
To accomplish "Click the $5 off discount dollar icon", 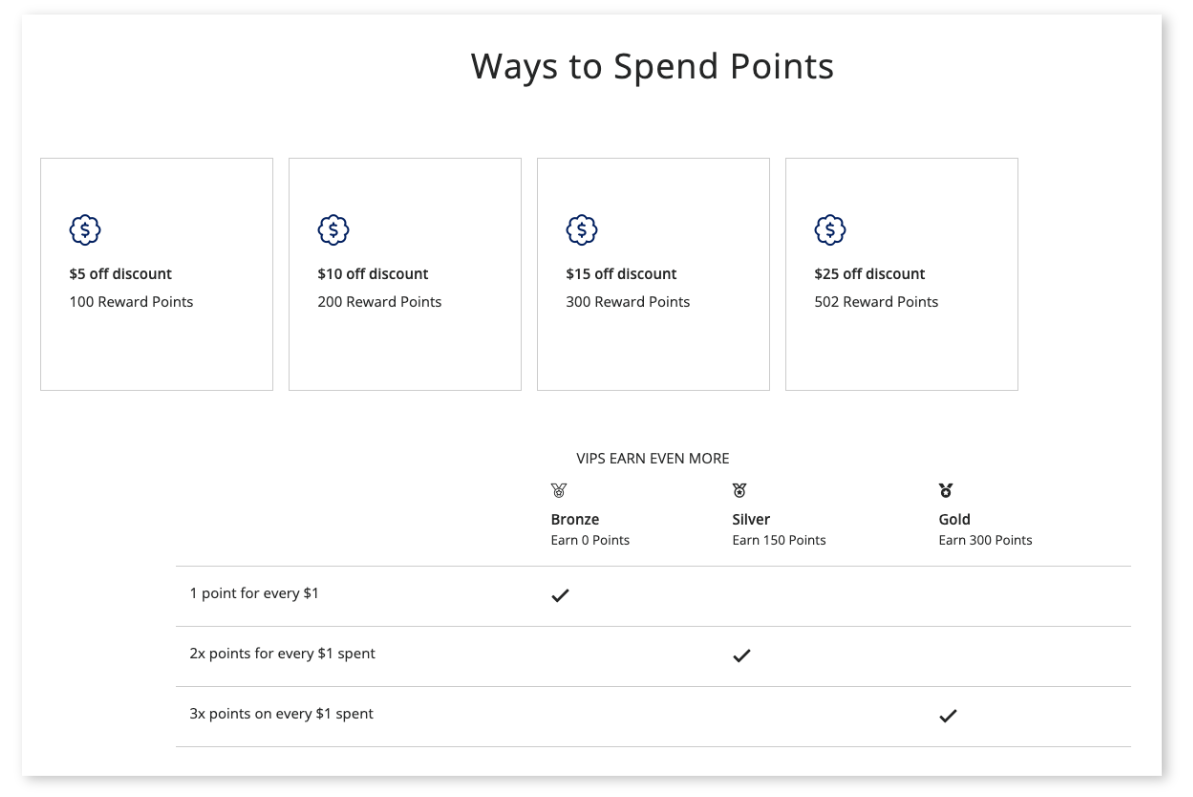I will click(x=84, y=230).
